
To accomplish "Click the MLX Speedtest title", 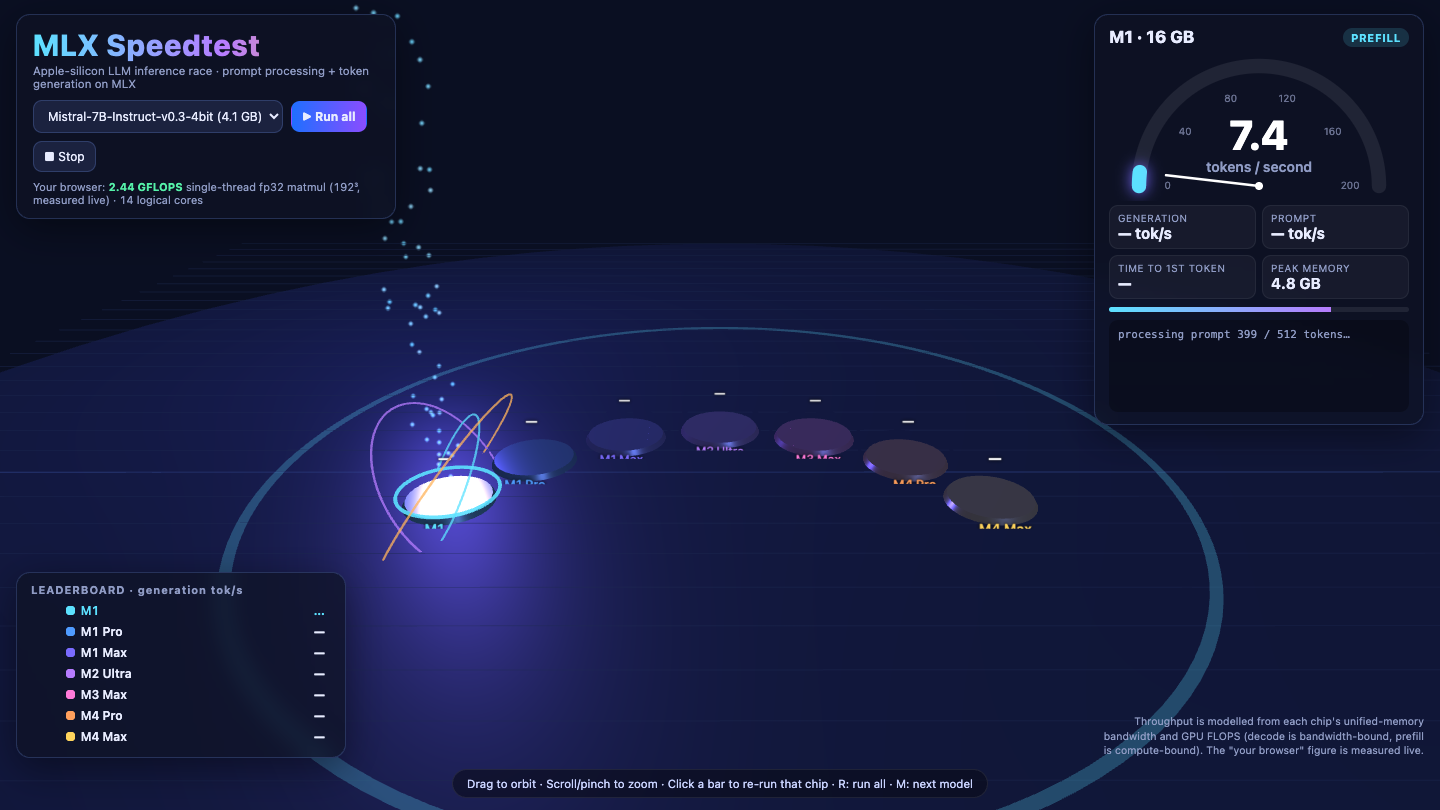I will click(x=146, y=46).
